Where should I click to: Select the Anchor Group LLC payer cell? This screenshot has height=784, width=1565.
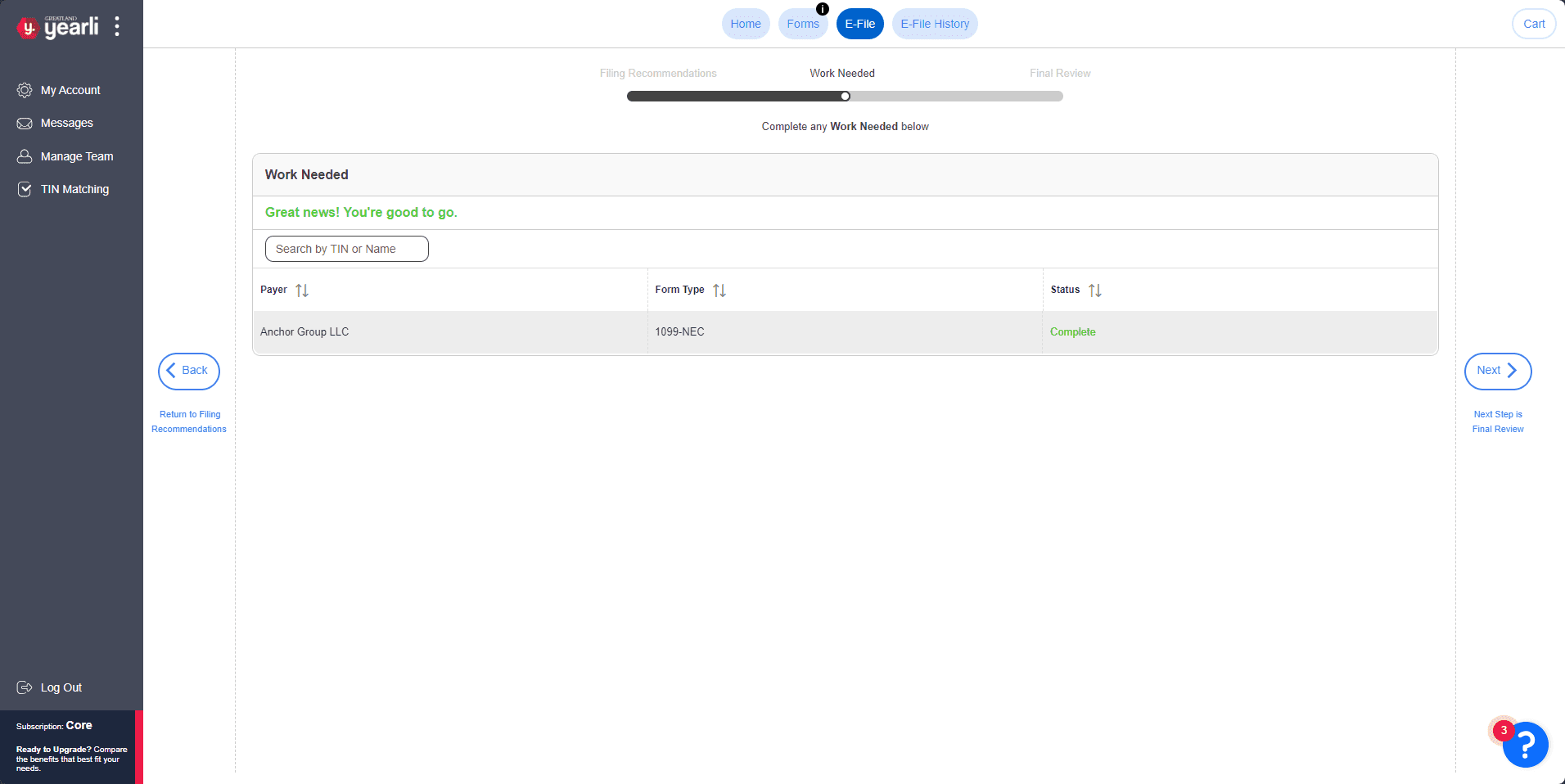450,331
